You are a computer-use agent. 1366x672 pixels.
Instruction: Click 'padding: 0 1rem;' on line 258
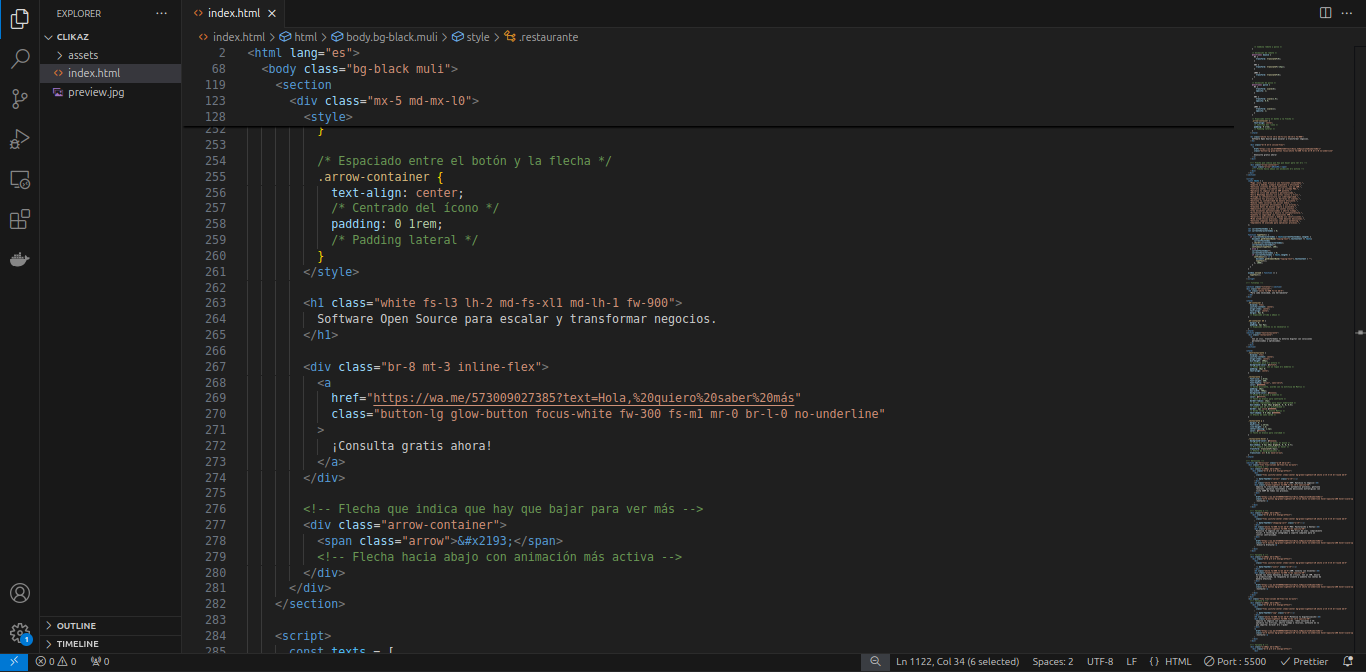coord(387,224)
